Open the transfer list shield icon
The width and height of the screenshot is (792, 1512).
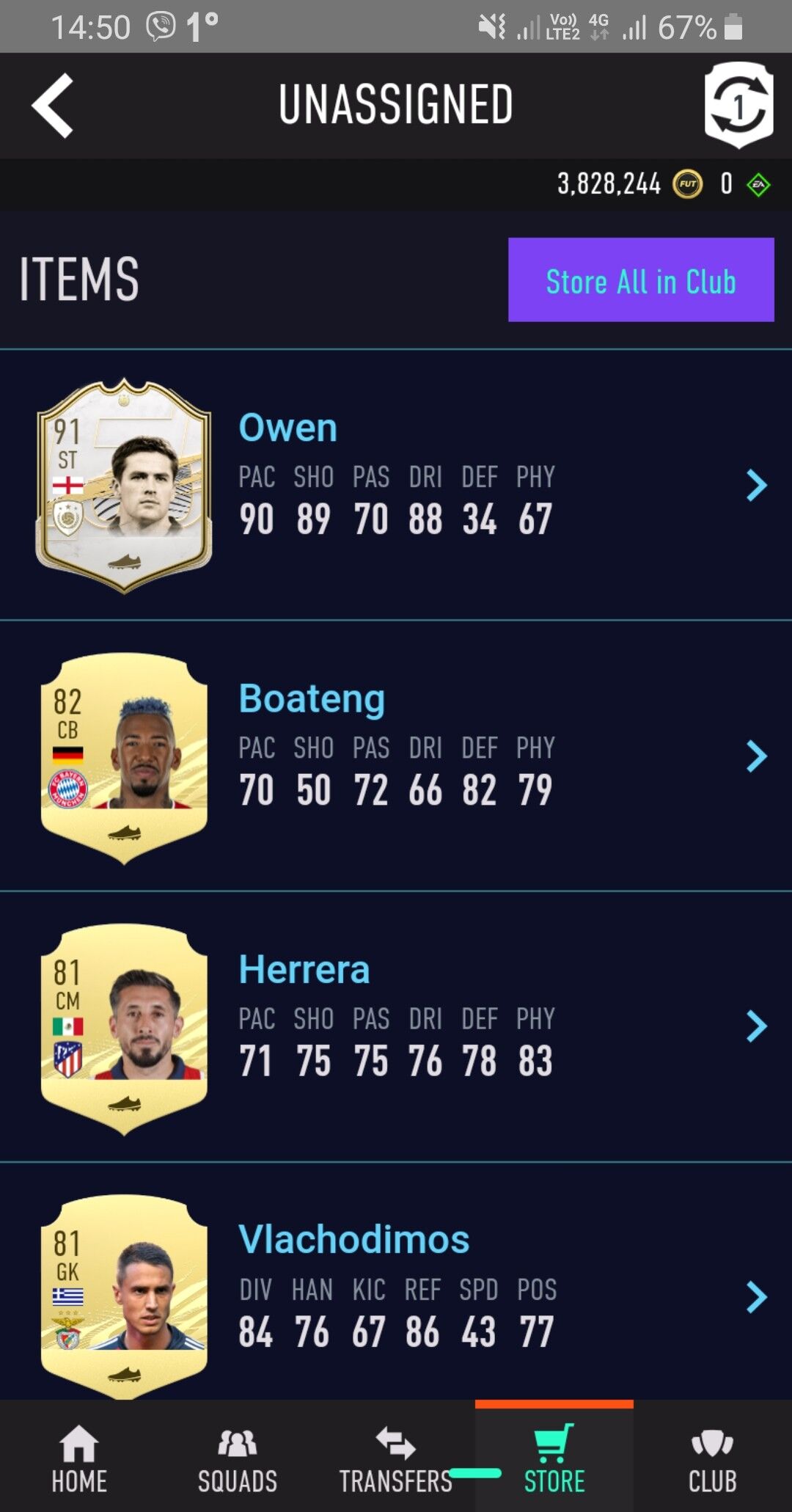(738, 105)
